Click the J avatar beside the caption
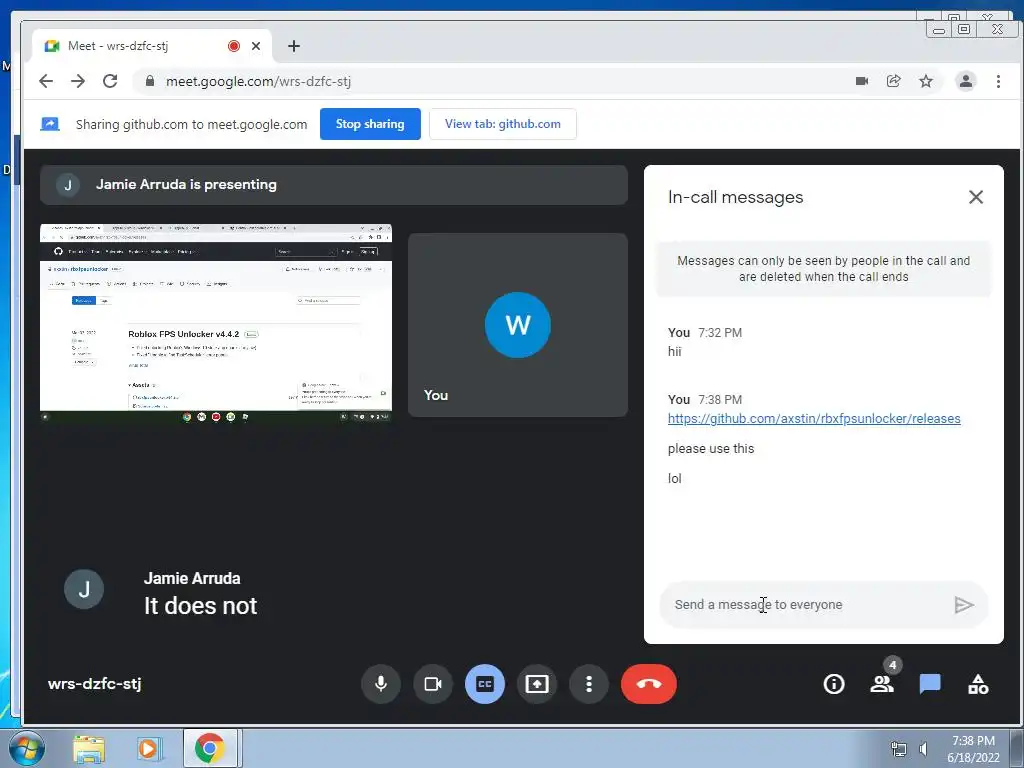Screen dimensions: 1024x768 tap(84, 589)
